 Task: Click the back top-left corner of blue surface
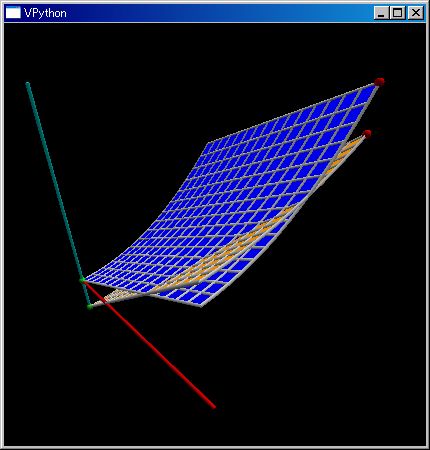pyautogui.click(x=208, y=143)
